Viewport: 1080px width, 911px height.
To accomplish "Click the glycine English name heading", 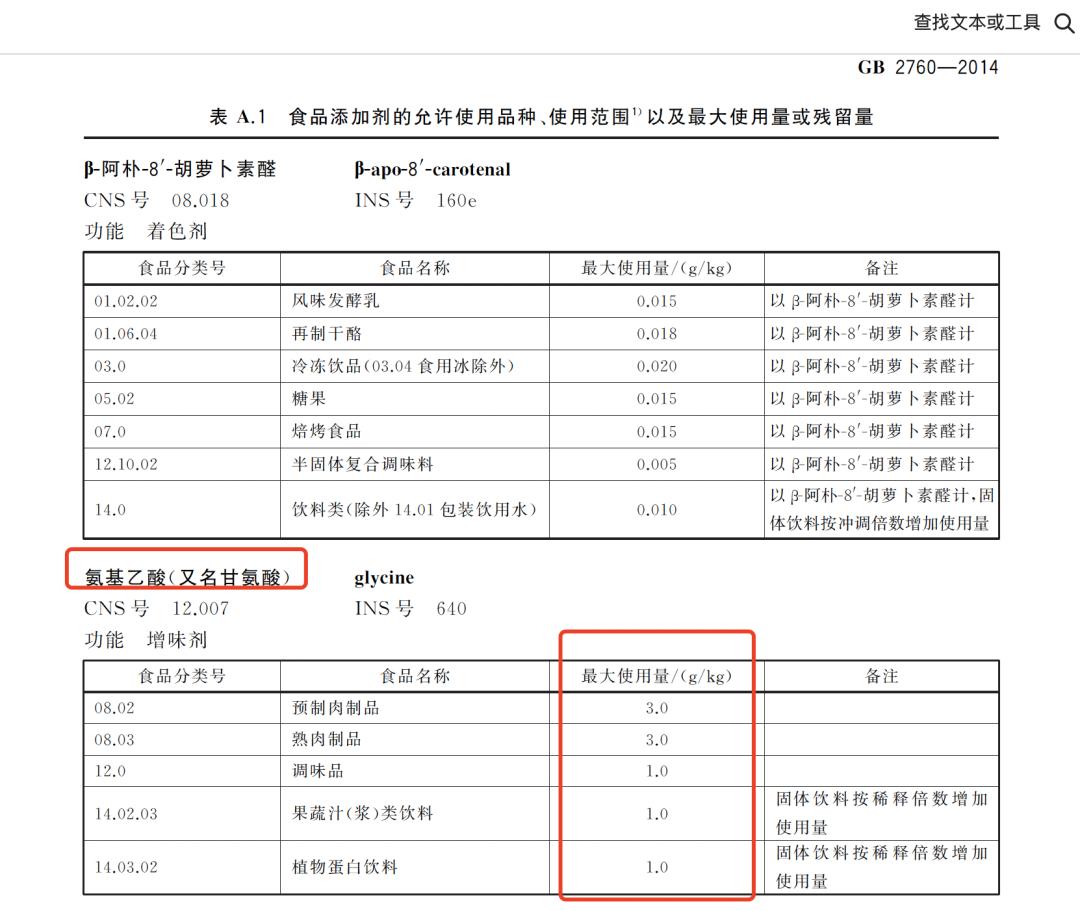I will (x=384, y=578).
